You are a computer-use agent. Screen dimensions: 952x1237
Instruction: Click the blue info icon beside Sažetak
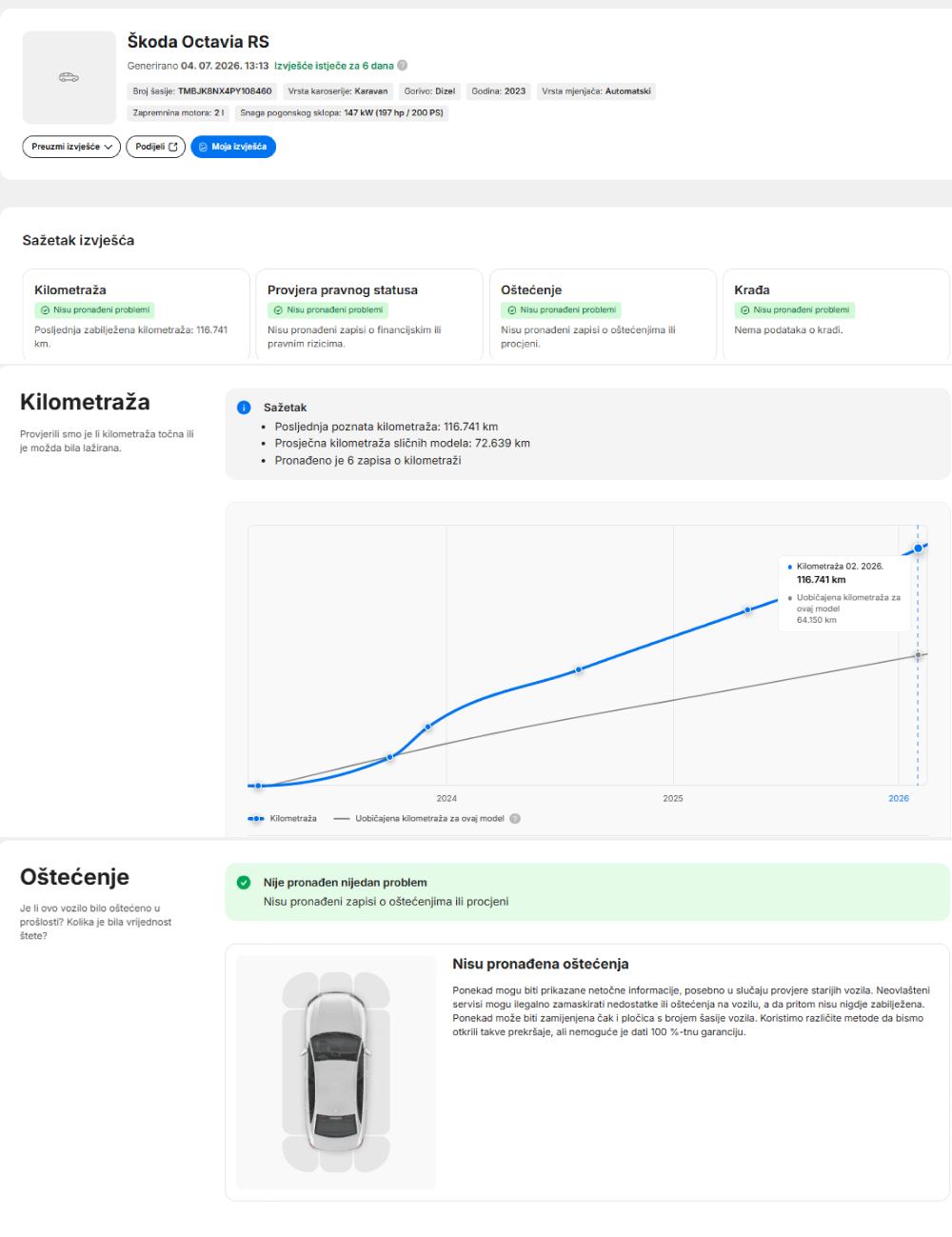point(244,408)
